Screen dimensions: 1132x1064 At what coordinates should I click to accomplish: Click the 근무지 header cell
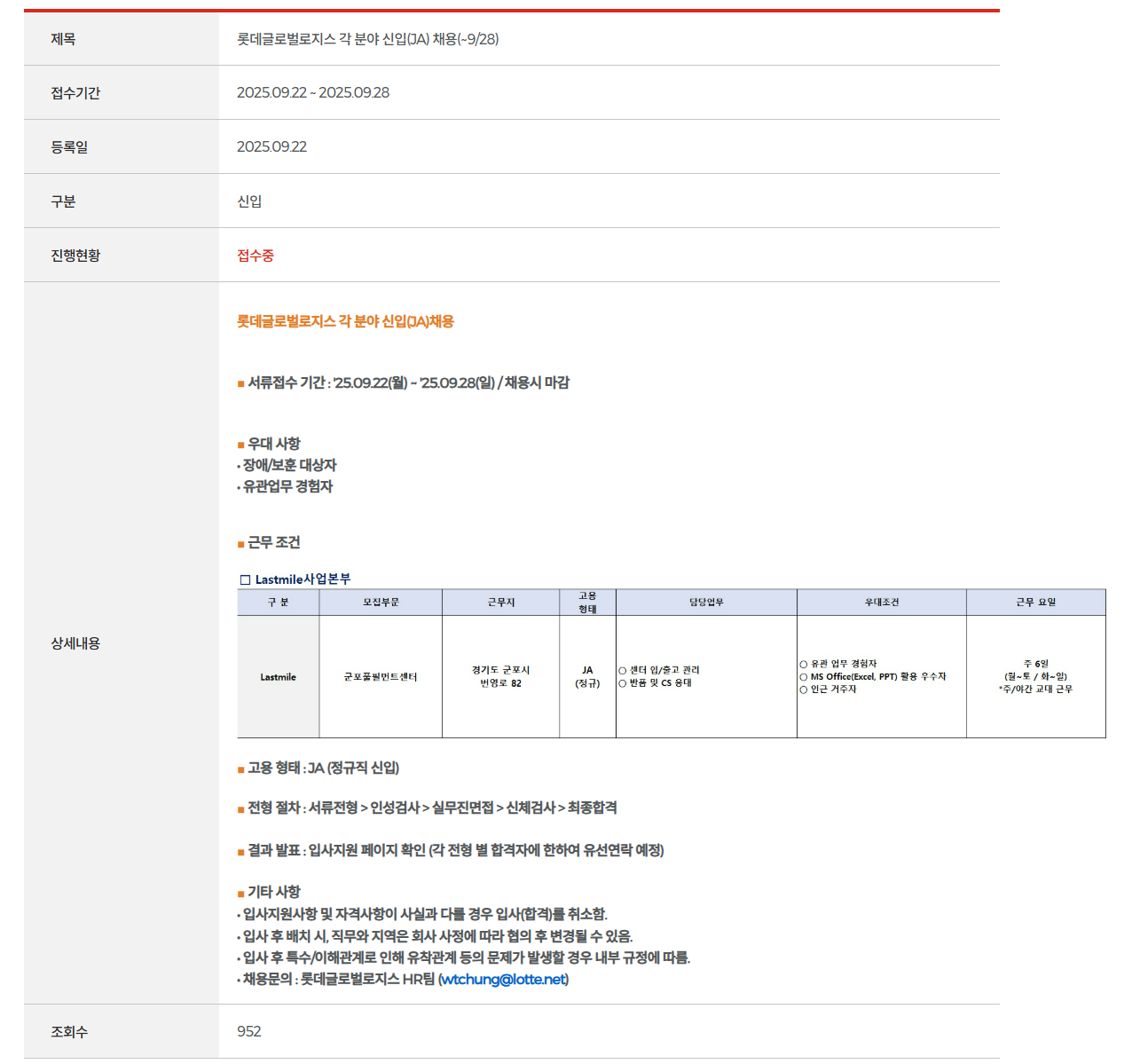(x=500, y=601)
